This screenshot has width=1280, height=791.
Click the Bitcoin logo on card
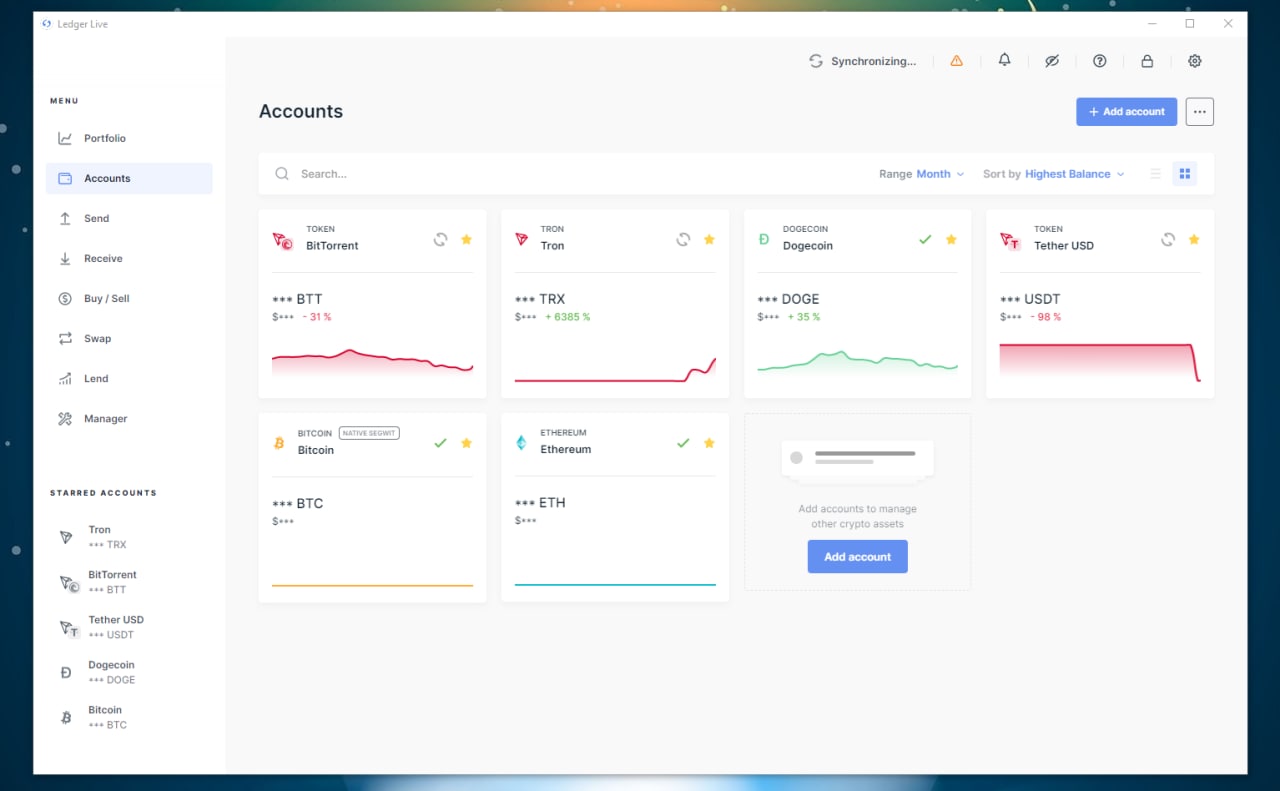(279, 443)
